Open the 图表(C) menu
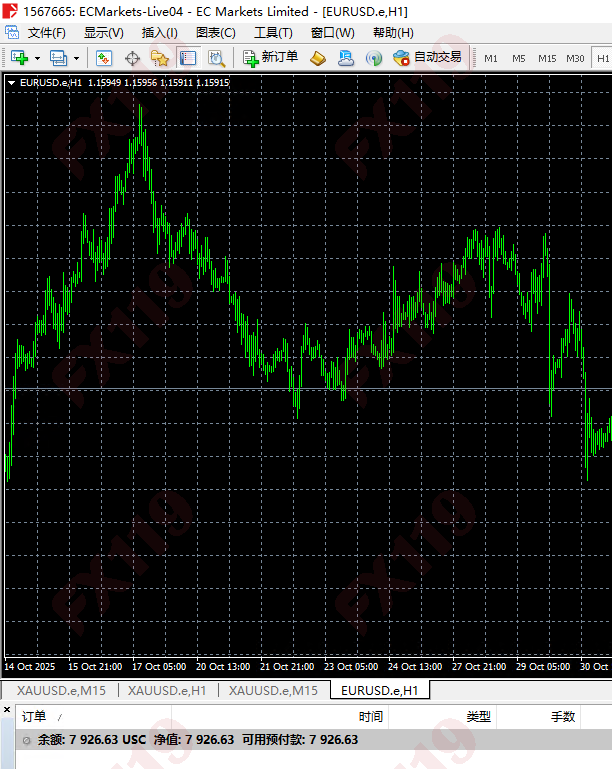Image resolution: width=612 pixels, height=769 pixels. (x=215, y=32)
